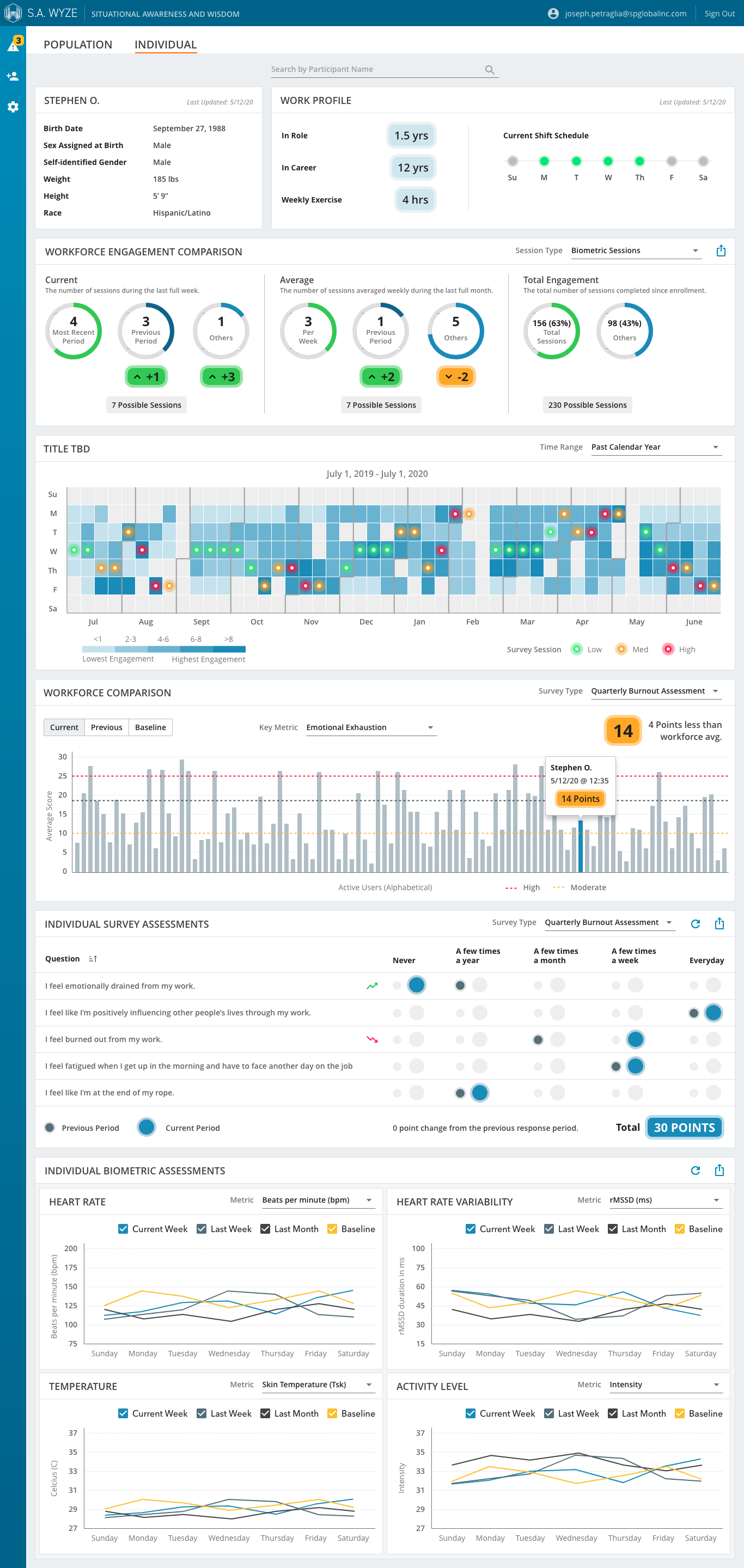Click the Sign Out link

(x=719, y=14)
